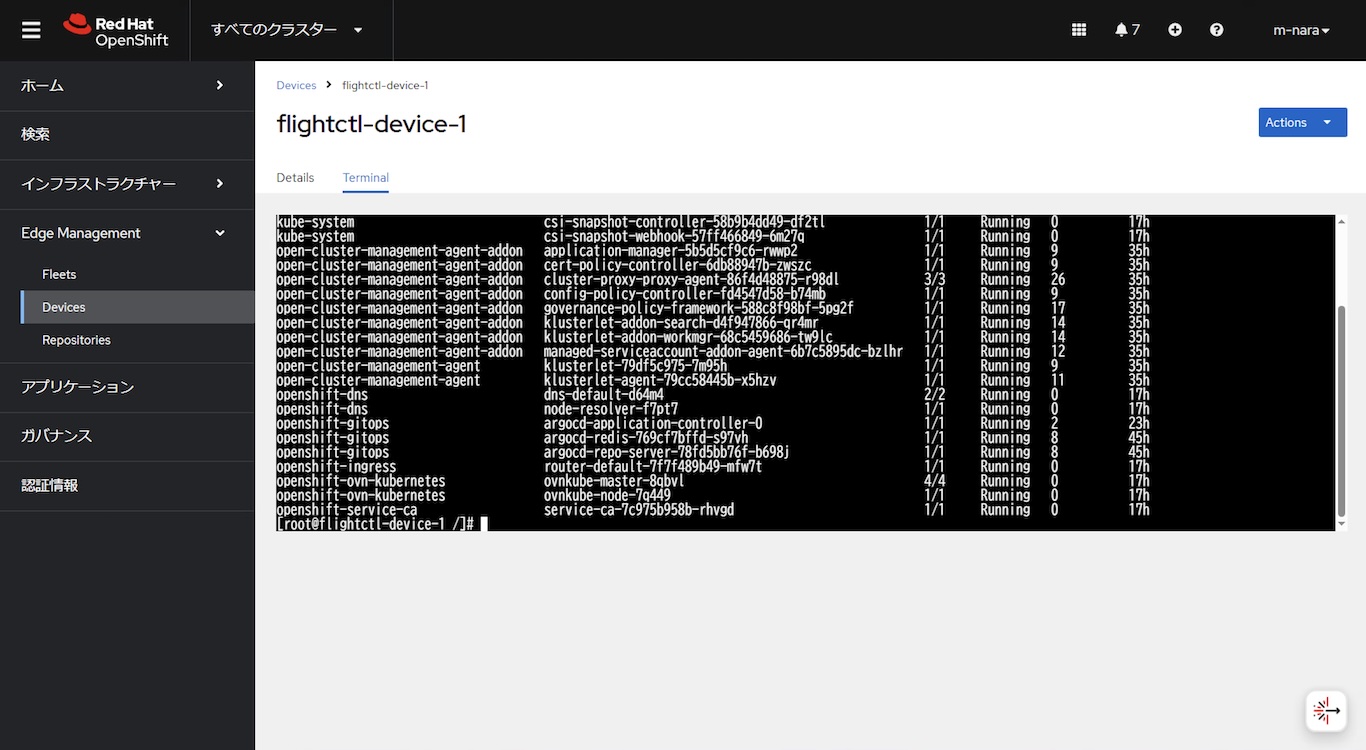Click node-resolver-f7pt7 in the terminal
The width and height of the screenshot is (1366, 750).
point(611,409)
